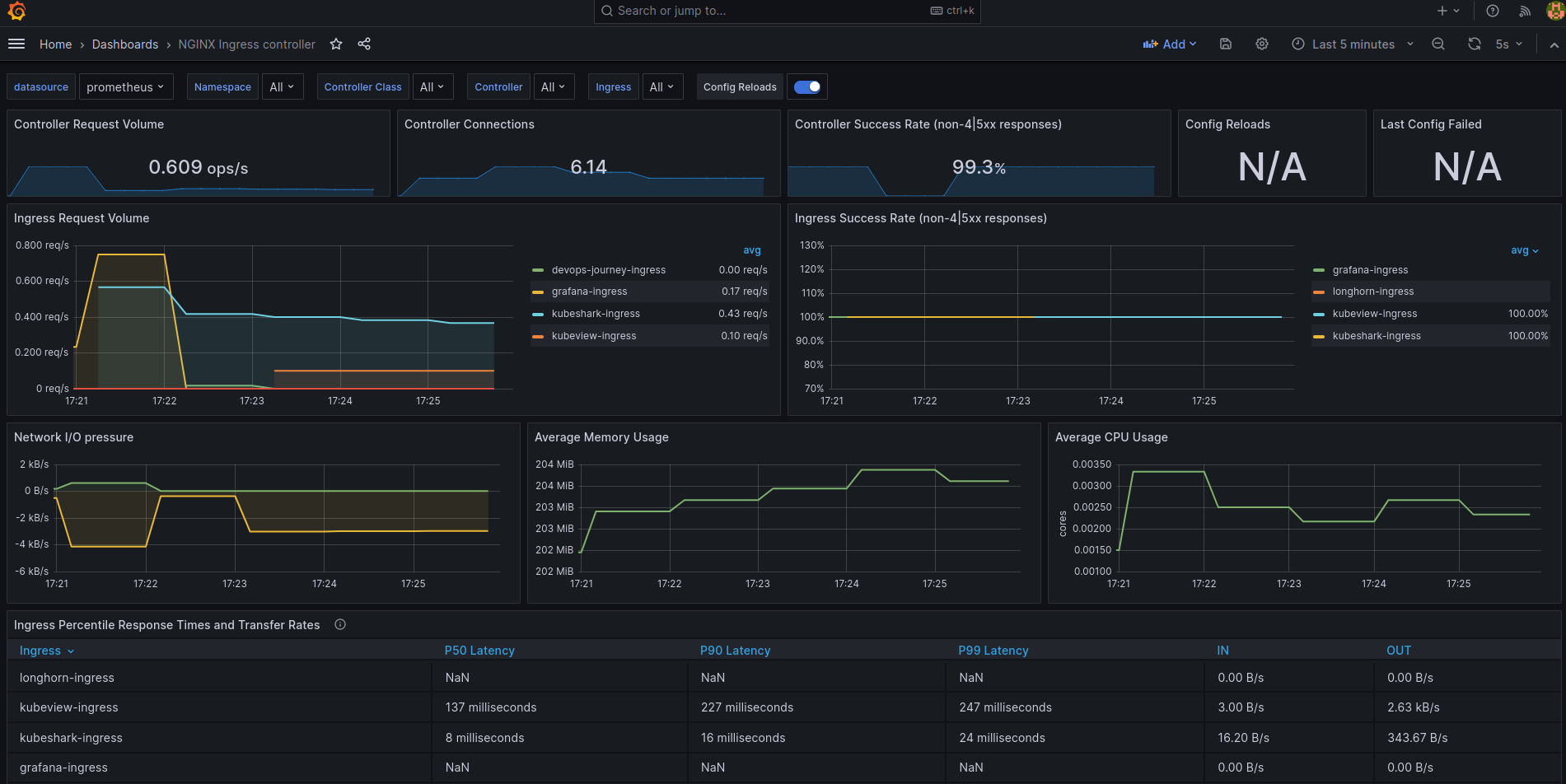This screenshot has height=784, width=1566.
Task: Save the dashboard with the disk icon
Action: 1226,44
